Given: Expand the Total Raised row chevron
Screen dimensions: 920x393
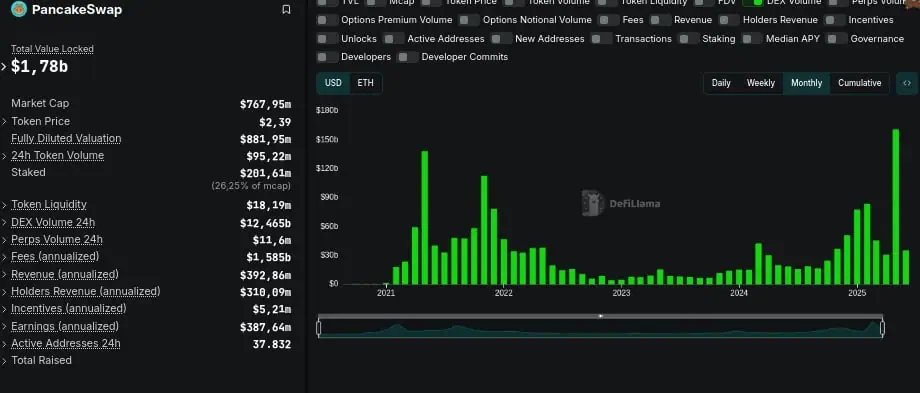Looking at the screenshot, I should 4,361.
